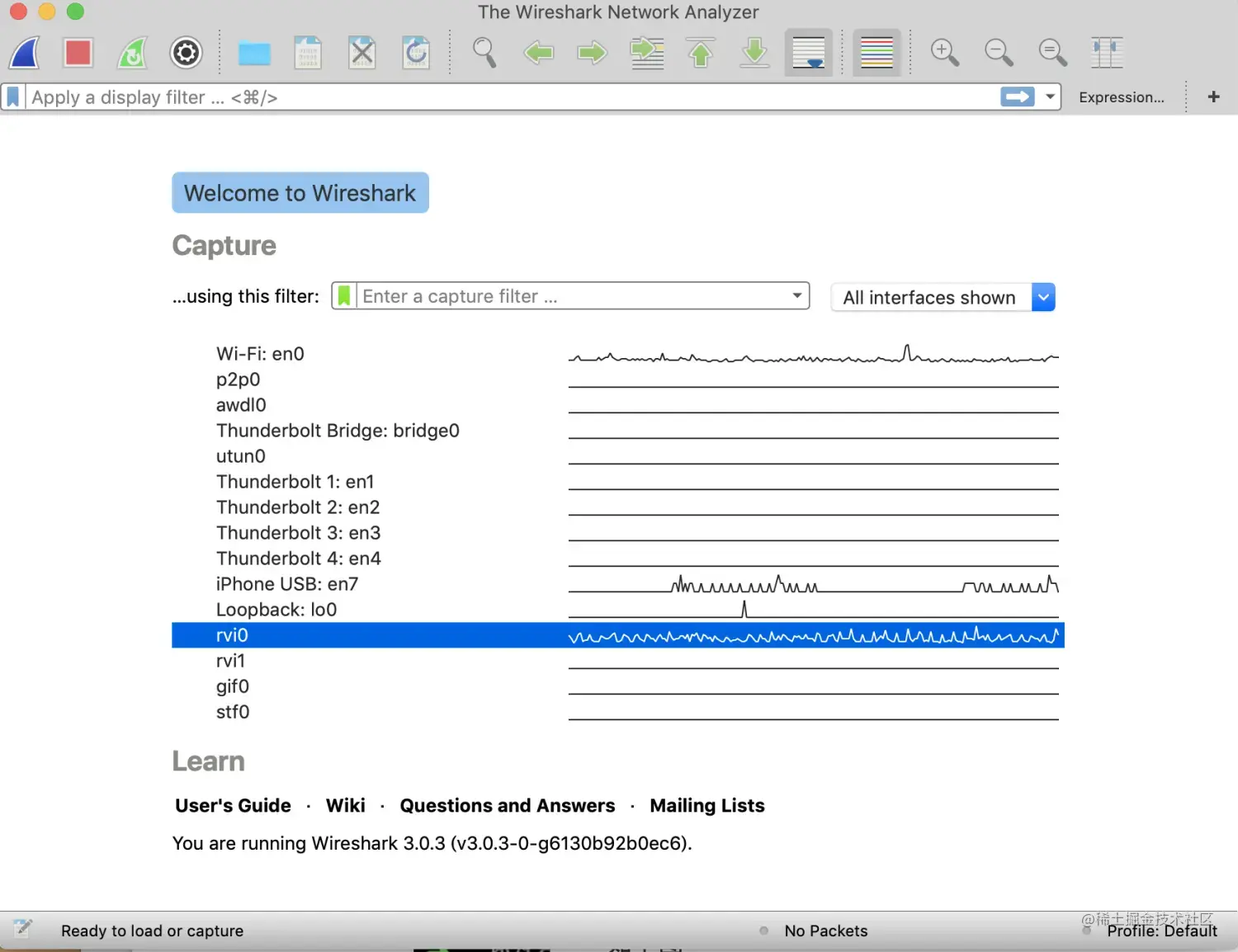The height and width of the screenshot is (952, 1238).
Task: Save this capture file icon
Action: [x=309, y=53]
